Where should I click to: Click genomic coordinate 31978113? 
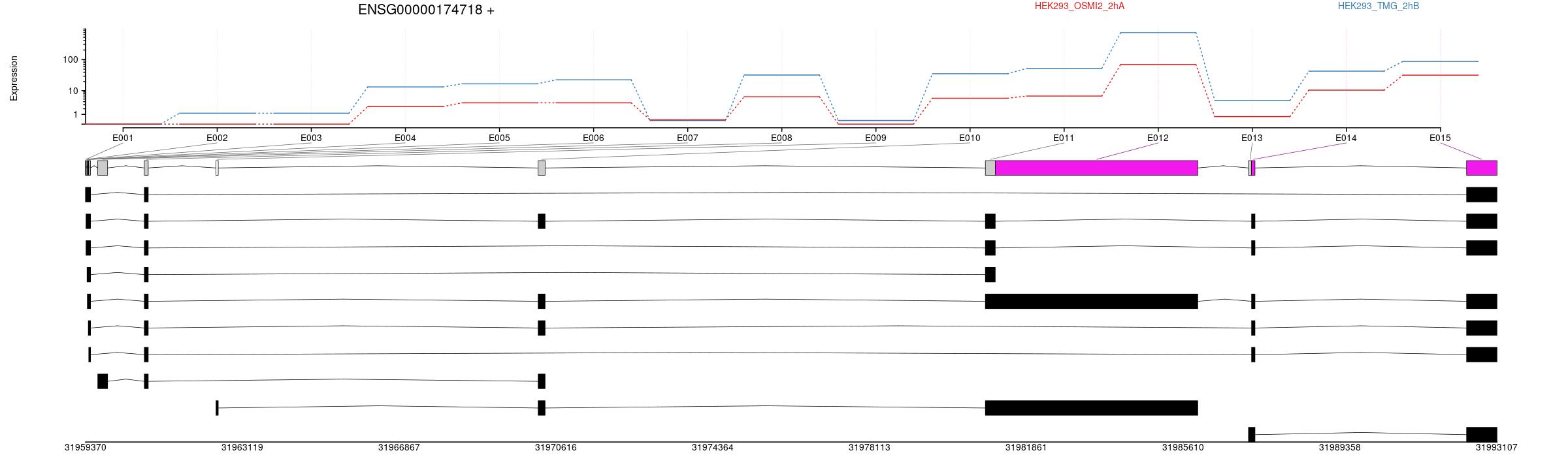[870, 448]
